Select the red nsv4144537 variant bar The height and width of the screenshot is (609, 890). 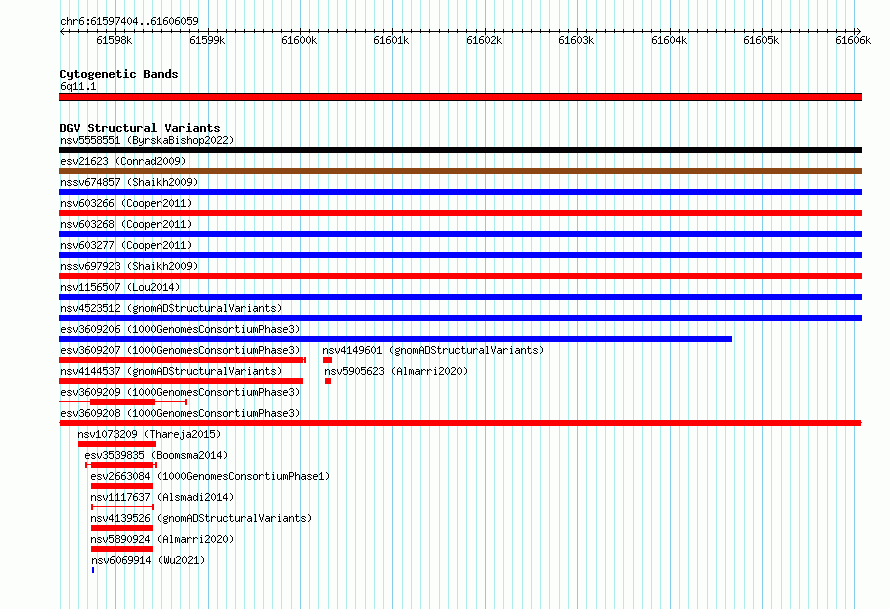(x=181, y=381)
